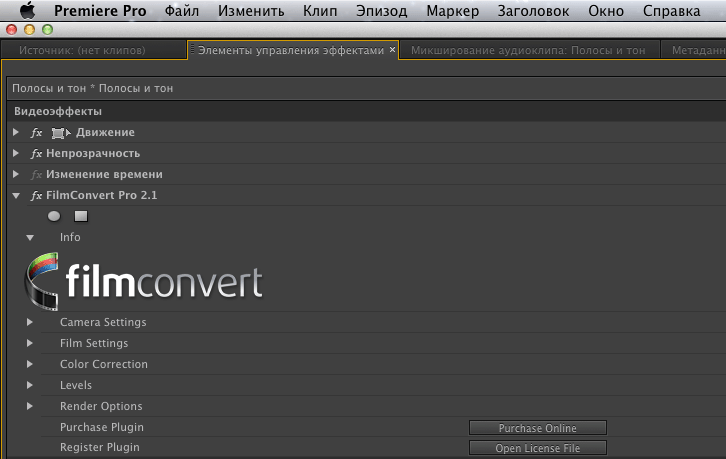Screen dimensions: 726x459
Task: Select the Непрозрачность effect label
Action: tap(93, 153)
